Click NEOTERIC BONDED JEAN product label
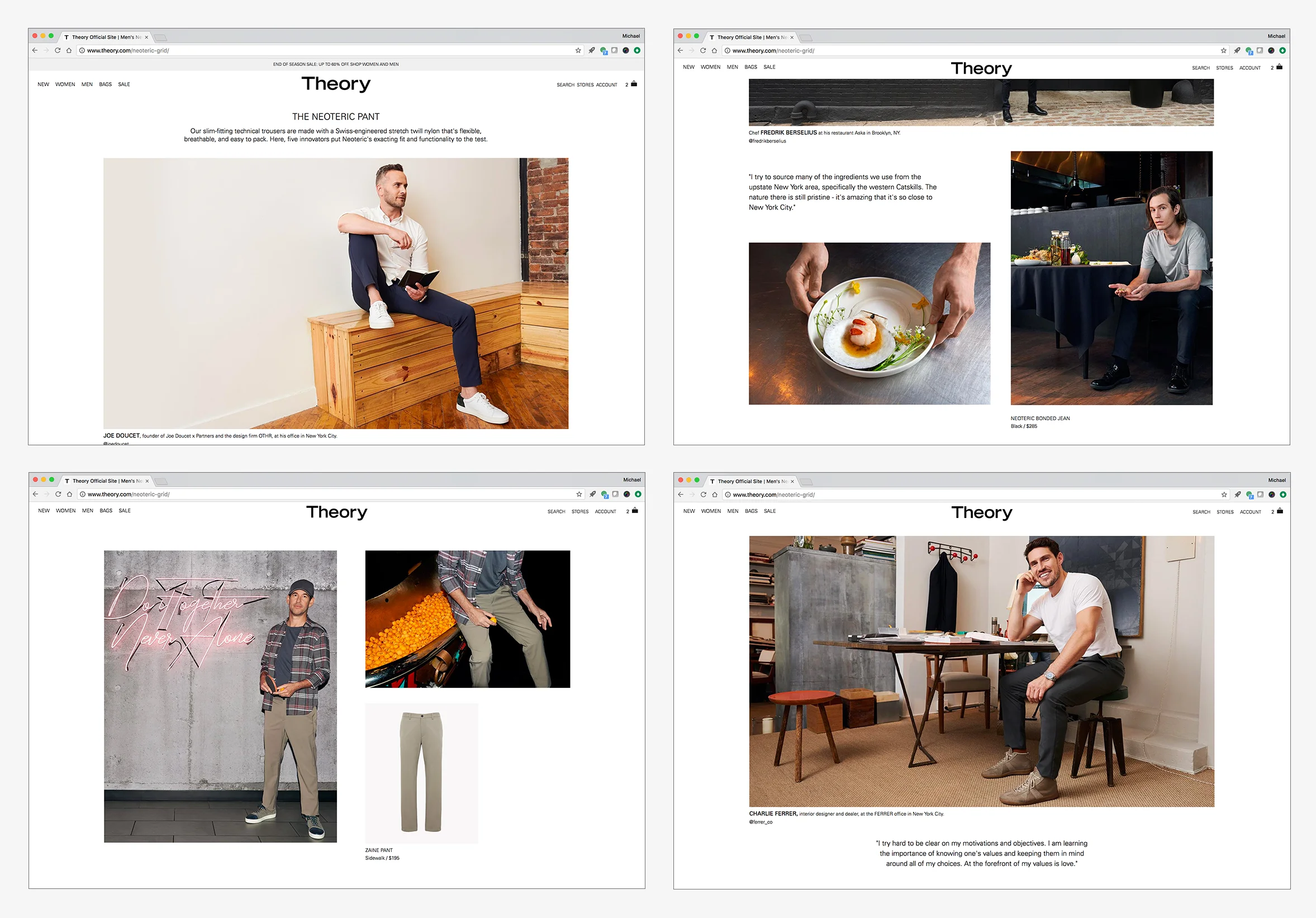The width and height of the screenshot is (1316, 918). pos(1041,418)
